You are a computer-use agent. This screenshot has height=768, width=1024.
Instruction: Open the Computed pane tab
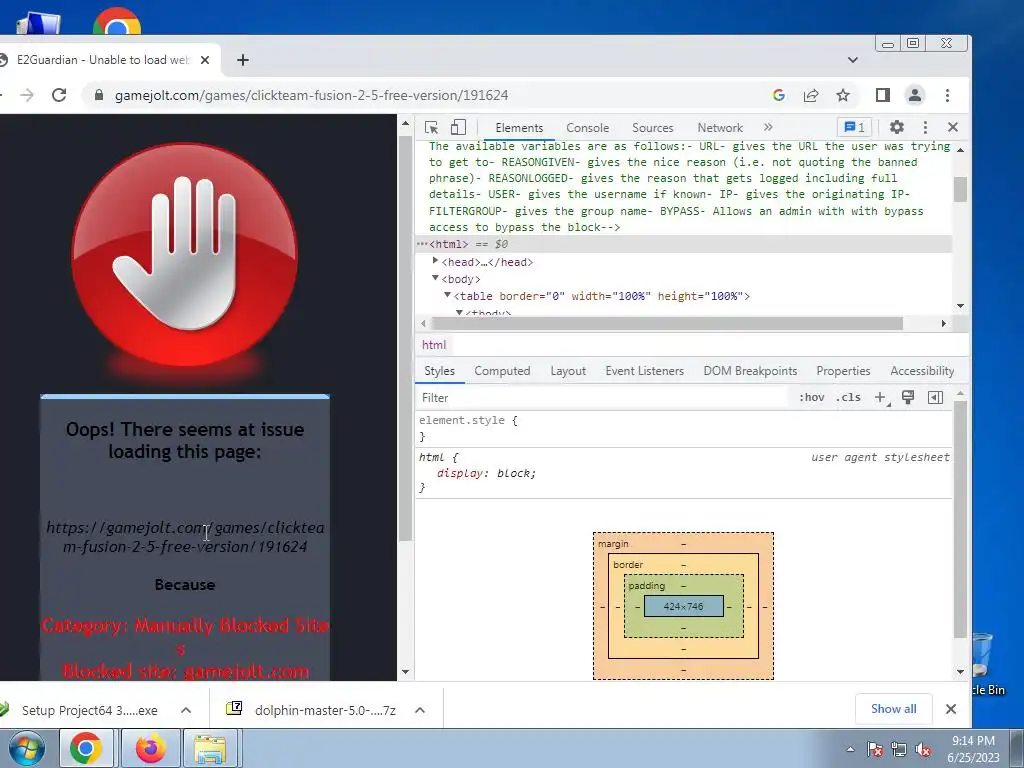point(502,371)
